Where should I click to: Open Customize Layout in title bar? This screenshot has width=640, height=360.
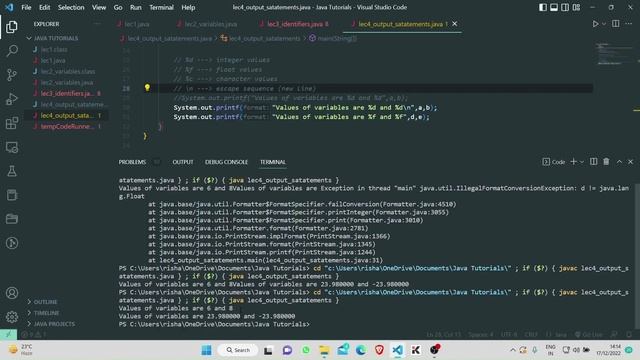576,7
